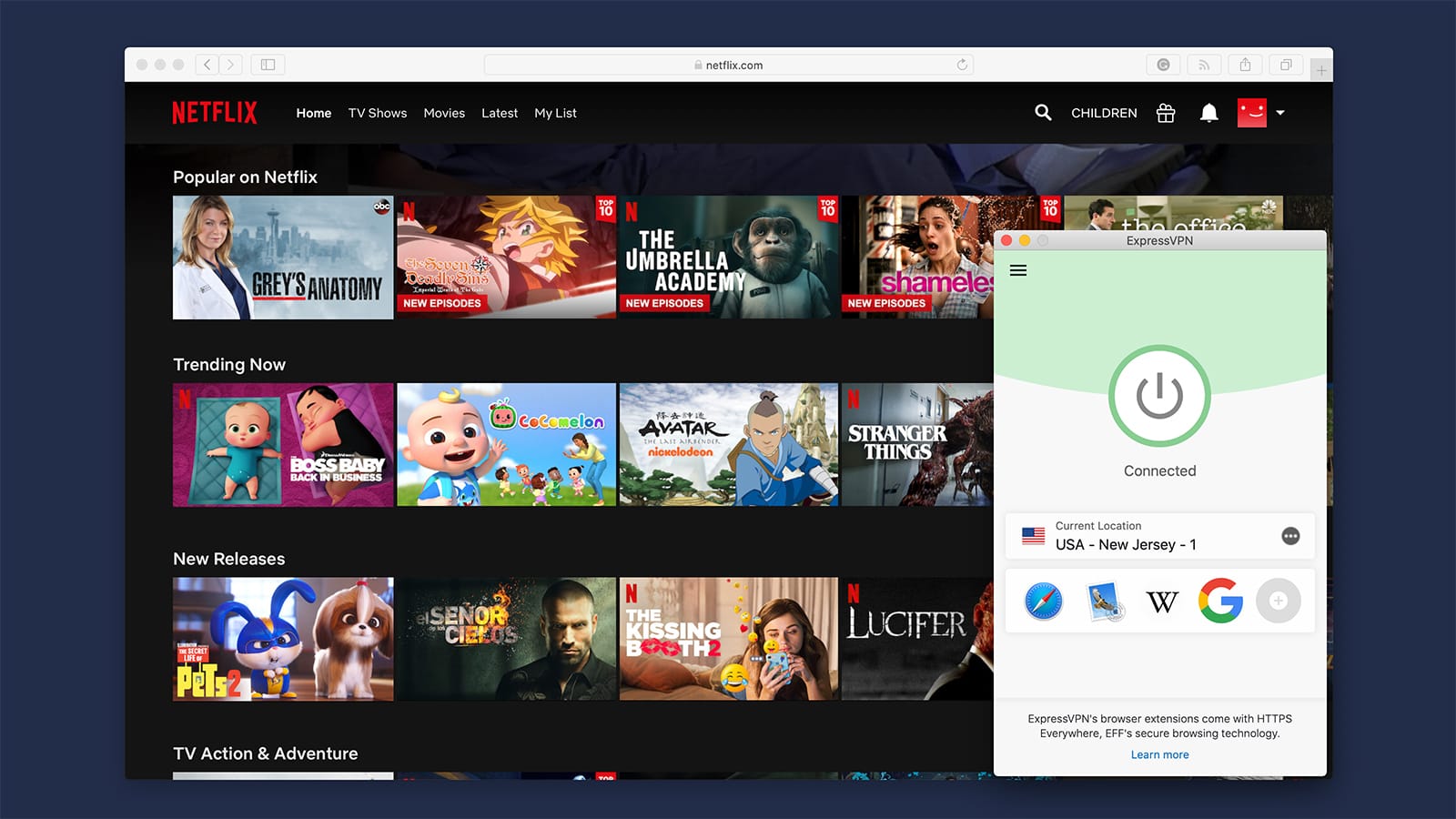The image size is (1456, 819).
Task: Click the Learn more link
Action: [x=1159, y=754]
